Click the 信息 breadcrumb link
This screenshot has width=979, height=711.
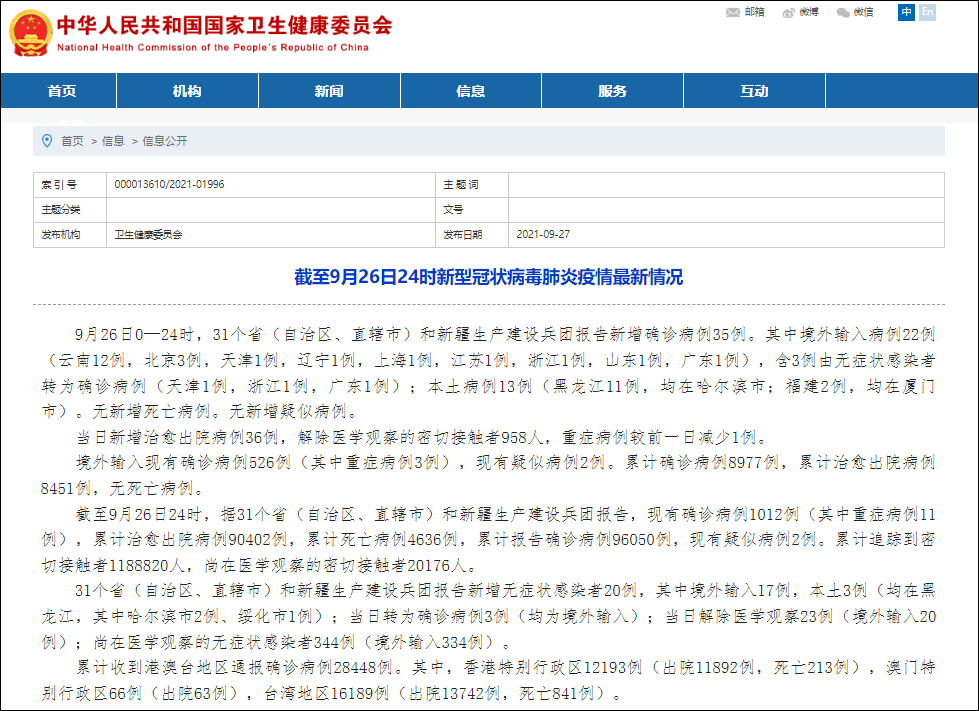click(x=112, y=141)
